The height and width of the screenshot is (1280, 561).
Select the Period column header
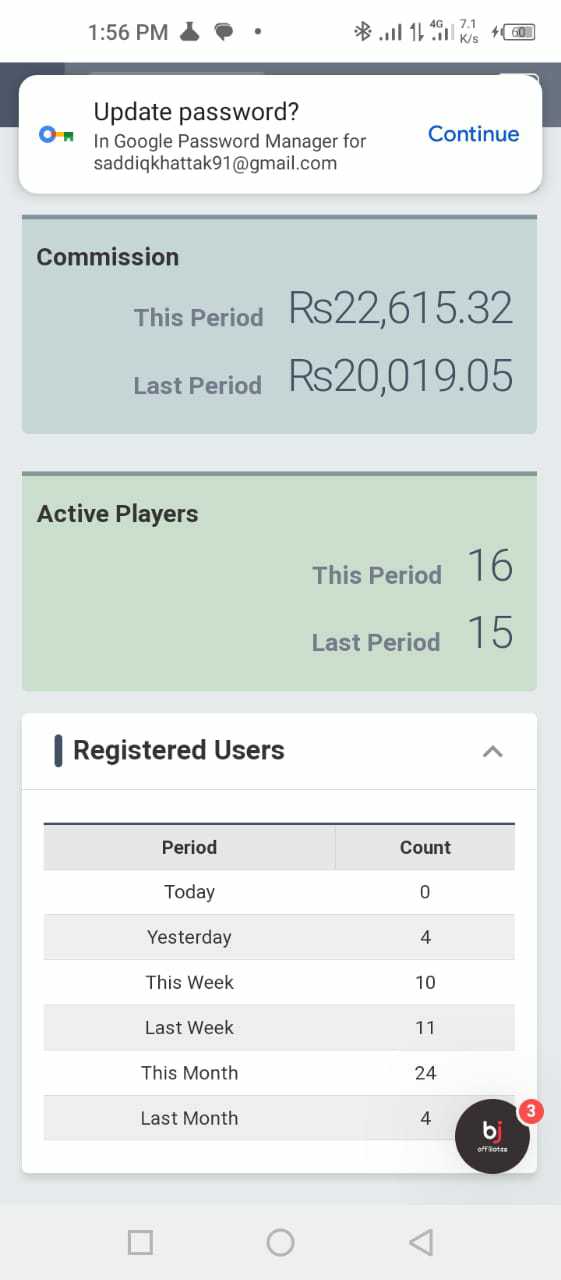click(189, 847)
